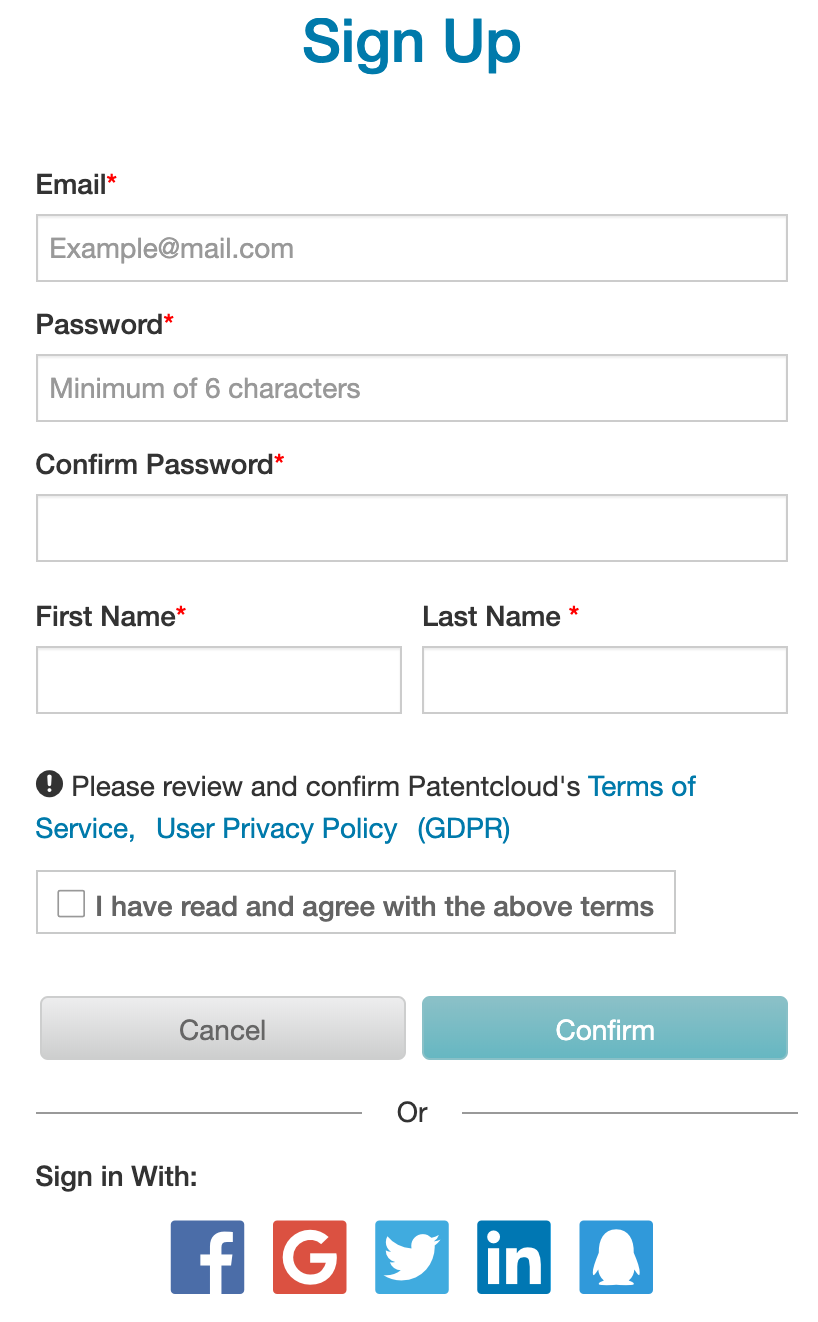Open the GDPR link
The image size is (818, 1322).
[x=464, y=829]
